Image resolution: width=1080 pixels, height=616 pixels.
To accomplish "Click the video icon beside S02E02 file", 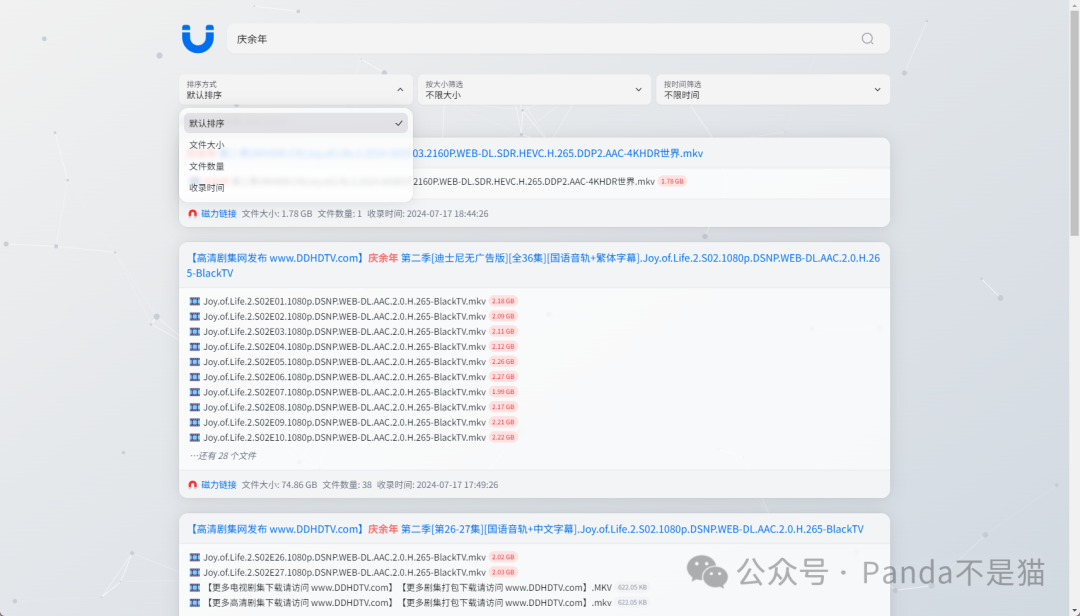I will [195, 316].
